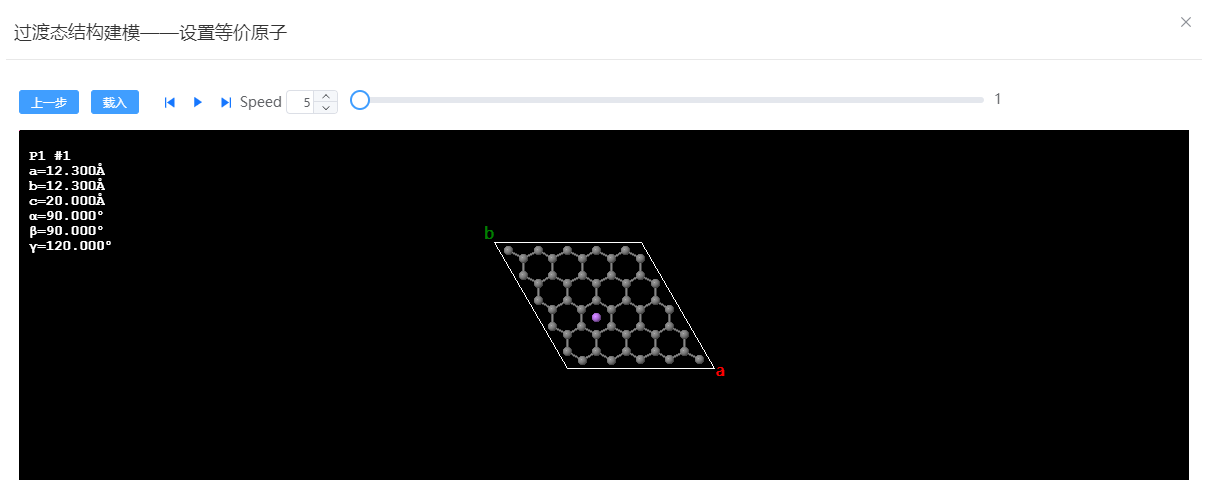This screenshot has height=498, width=1208.
Task: Select the gray carbon atom nearest the b label
Action: [508, 250]
